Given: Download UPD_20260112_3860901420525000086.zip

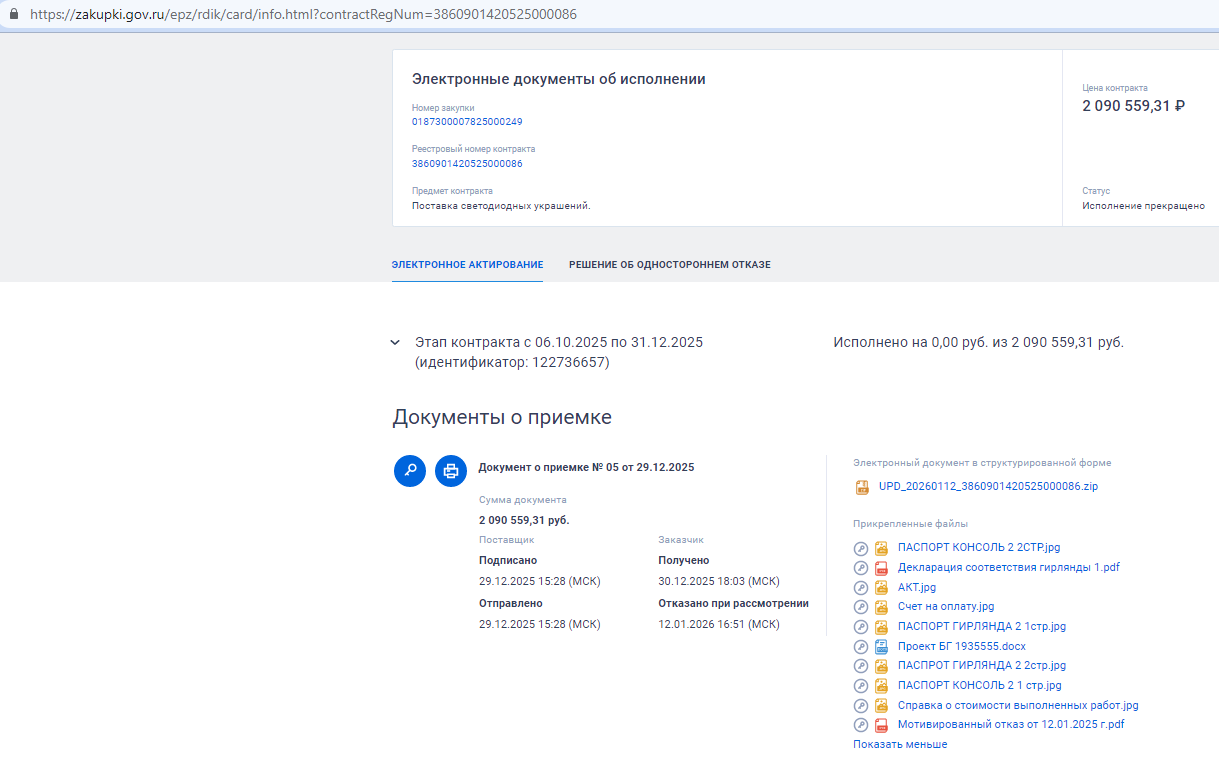Looking at the screenshot, I should point(988,487).
